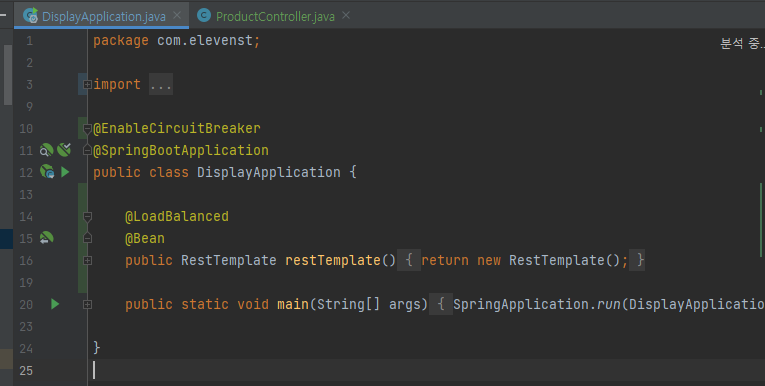Click the DisplayApplication class name on line 12
The image size is (765, 386).
pyautogui.click(x=269, y=172)
